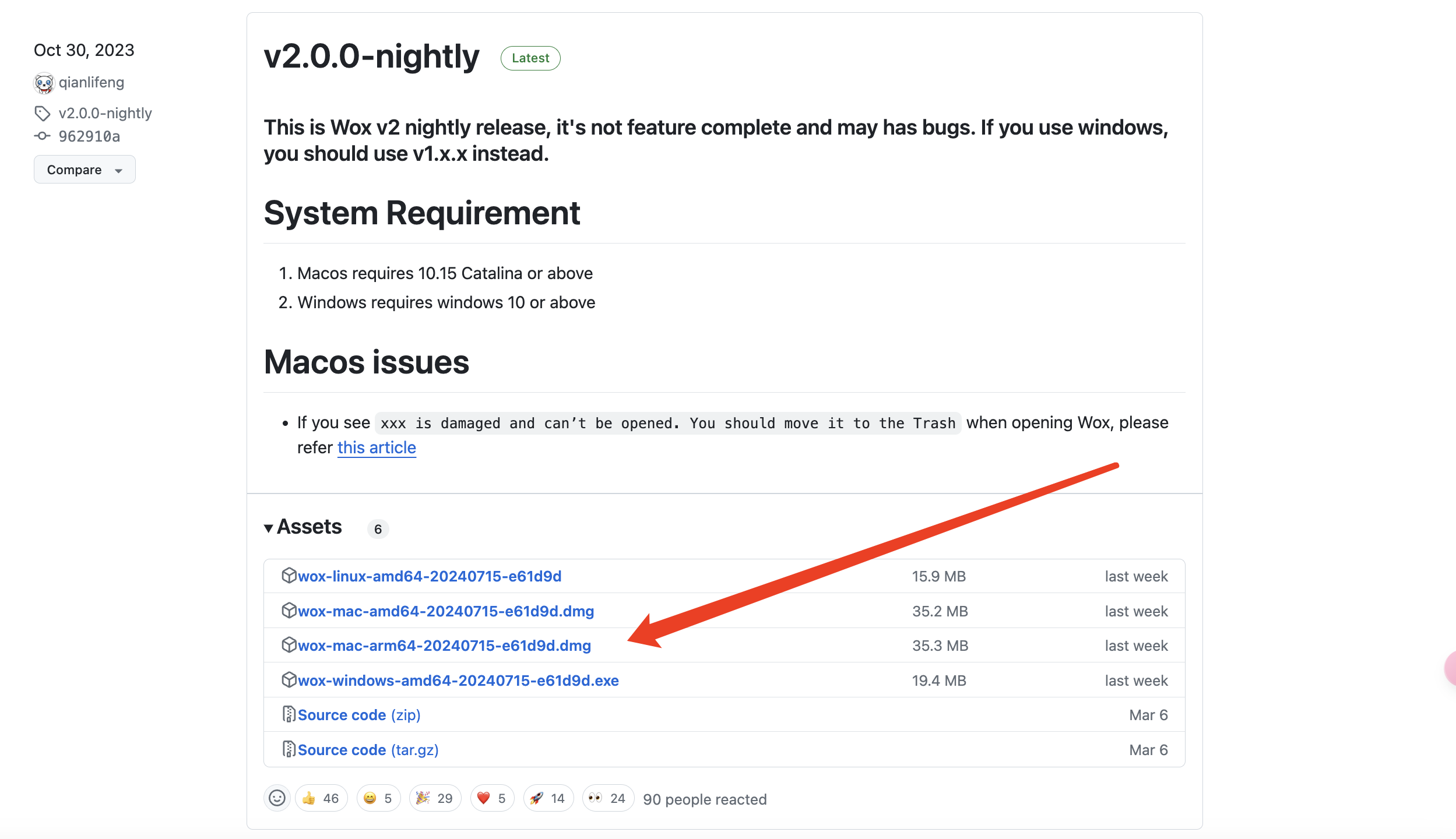1456x839 pixels.
Task: Open commit 962910a
Action: [x=89, y=136]
